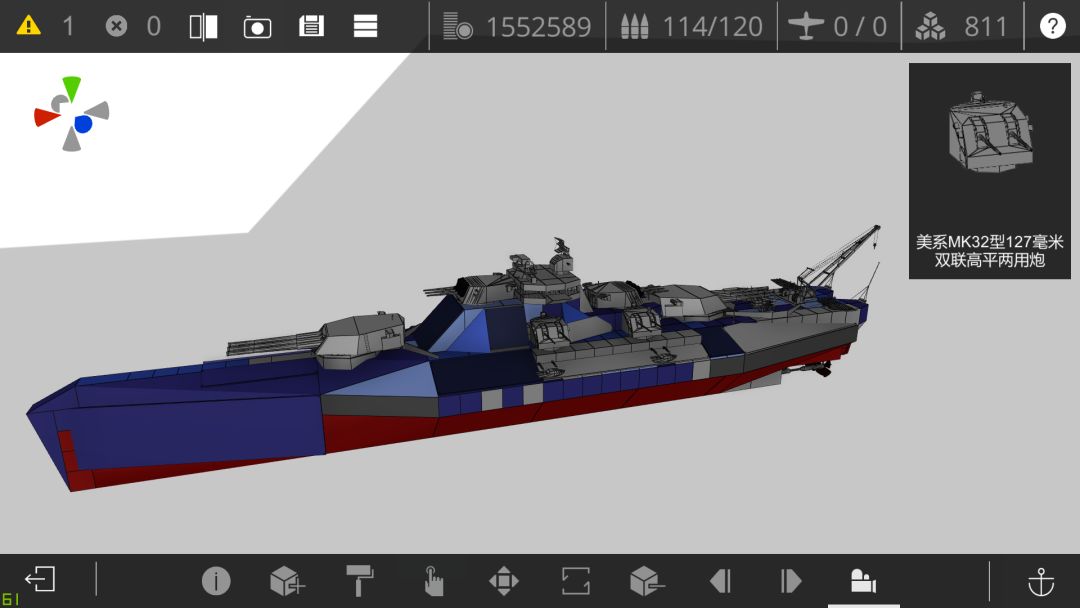This screenshot has height=608, width=1080.
Task: Select the MK32 127mm turret thumbnail
Action: [x=990, y=171]
